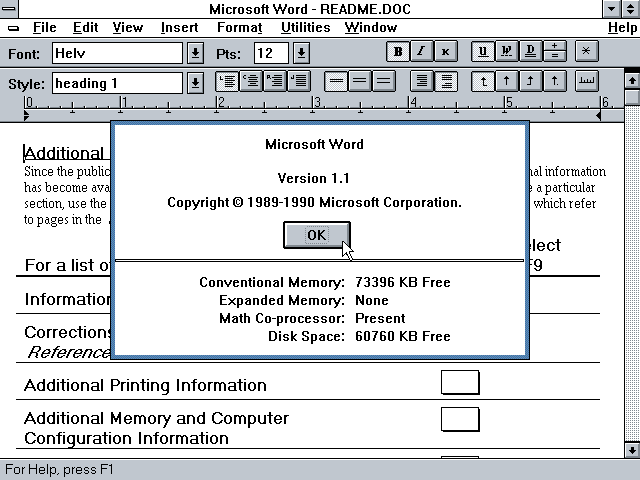640x480 pixels.
Task: Pick the left-aligned tab stop icon
Action: click(x=482, y=81)
